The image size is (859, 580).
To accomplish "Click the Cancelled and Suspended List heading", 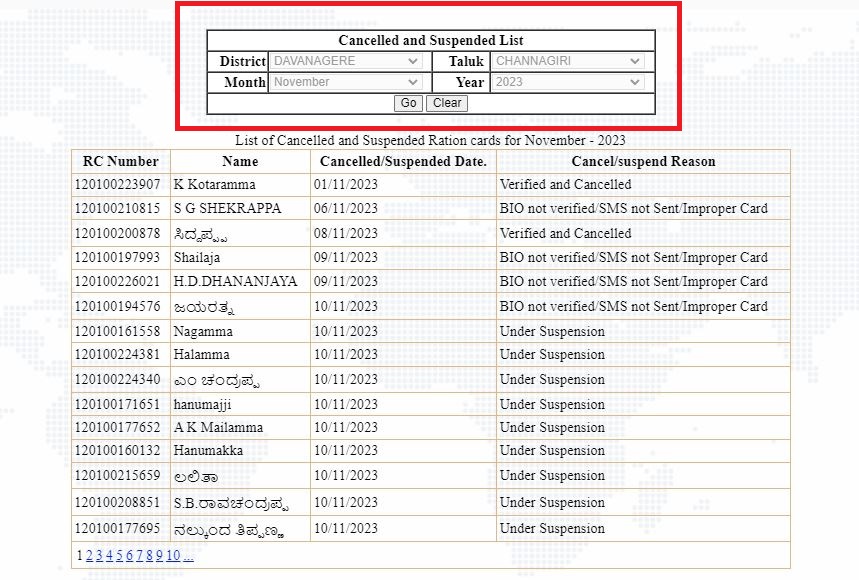I will 431,41.
